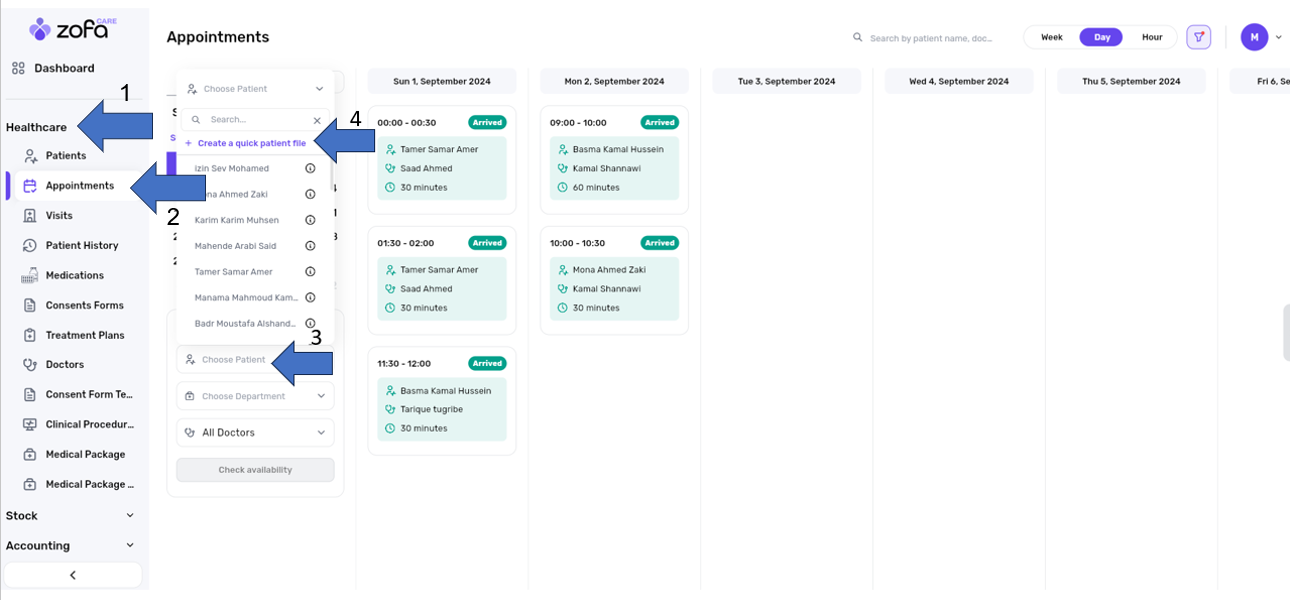The image size is (1290, 600).
Task: Click the patient name search field in header
Action: click(x=930, y=38)
